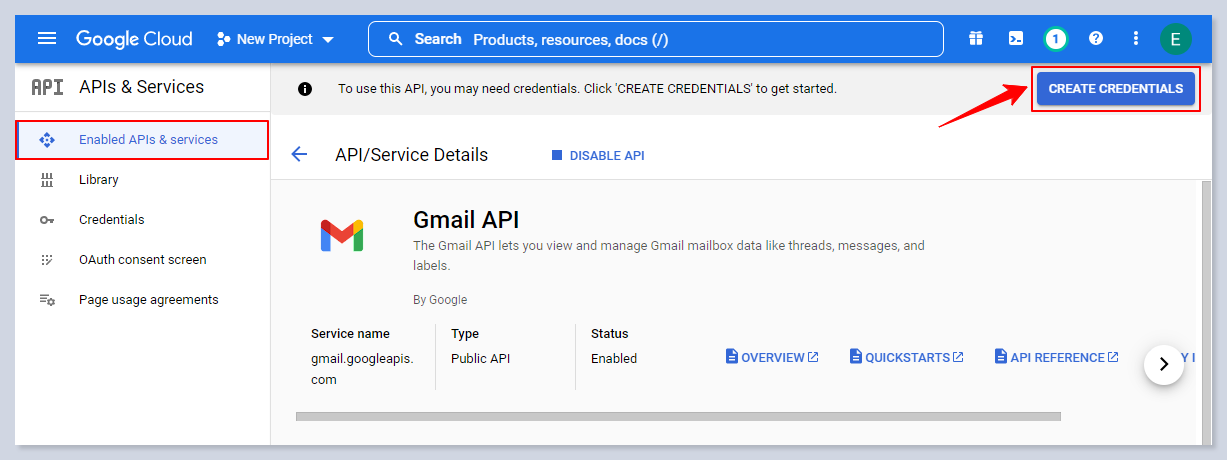Click the Gmail API title text
Image resolution: width=1227 pixels, height=460 pixels.
466,220
